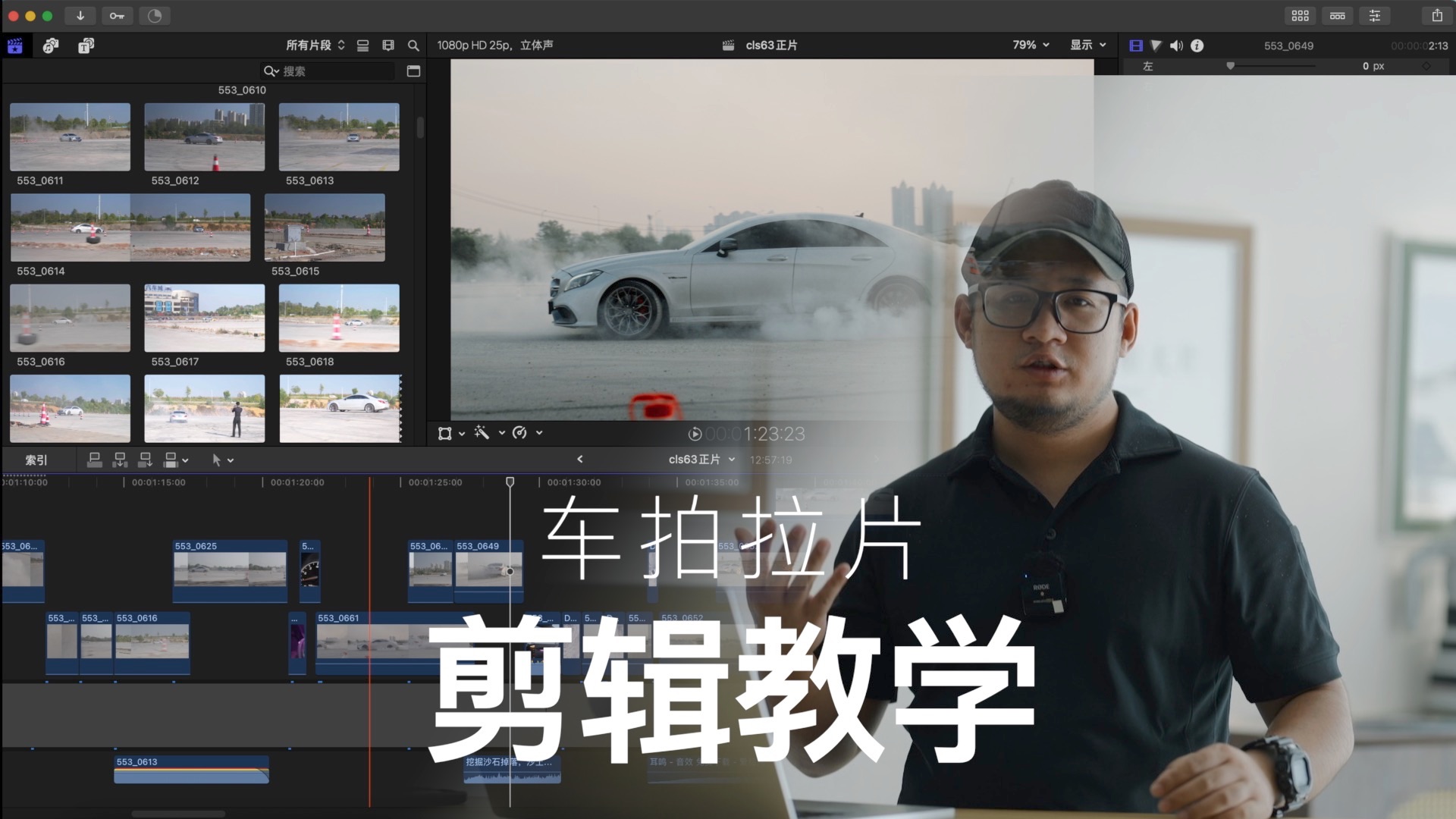
Task: Switch browser to list view icon
Action: tap(363, 45)
